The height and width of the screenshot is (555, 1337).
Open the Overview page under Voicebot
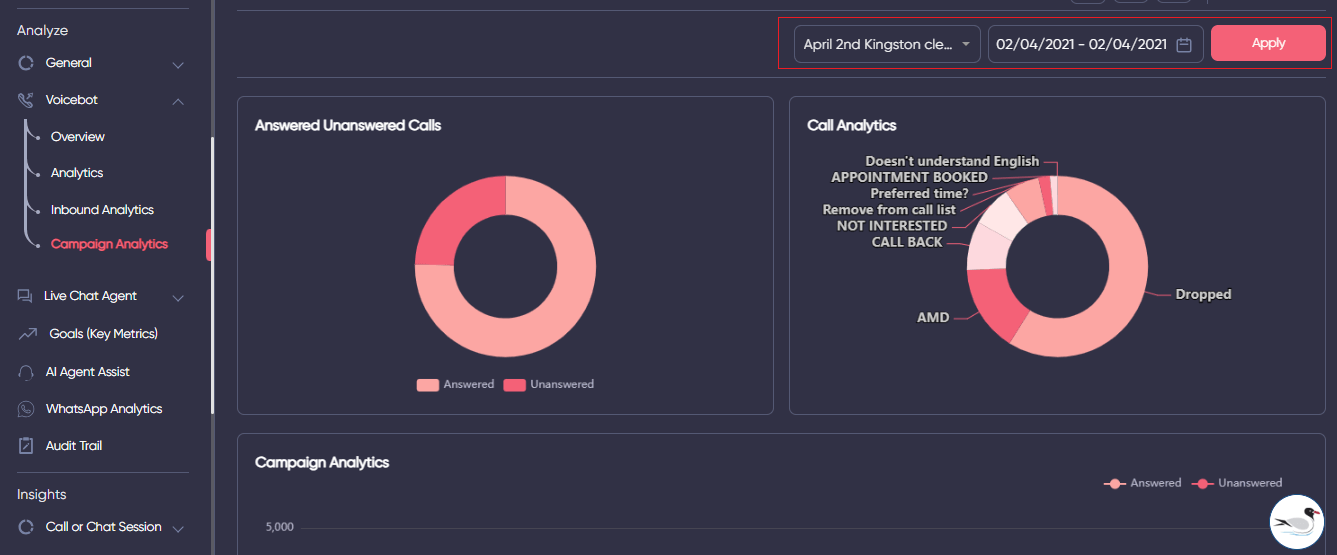tap(78, 137)
